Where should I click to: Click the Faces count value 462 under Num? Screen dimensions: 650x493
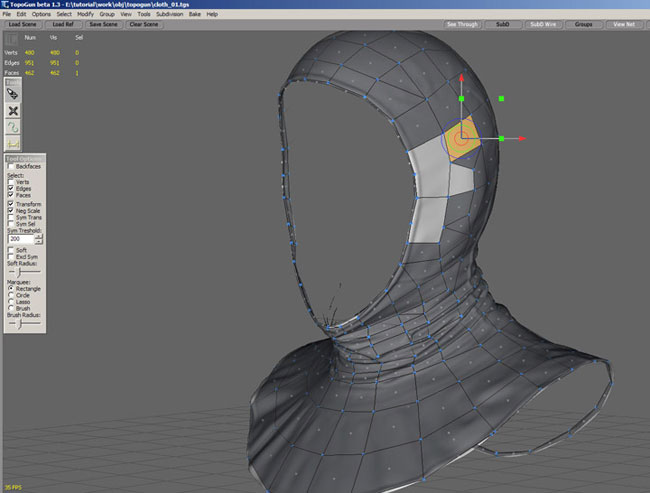pos(29,73)
